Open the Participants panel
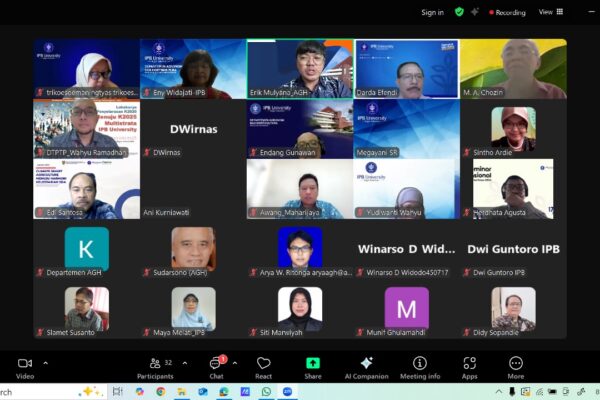 pos(153,366)
